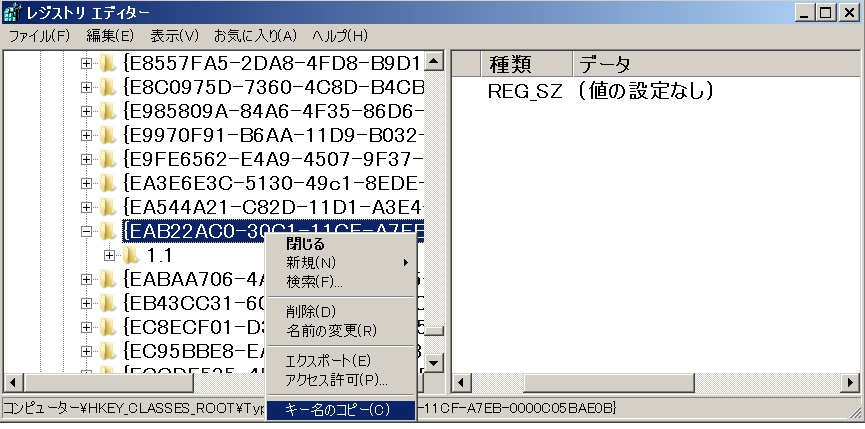Click folder icon of selected {EAB22AC0 key
865x429 pixels.
(108, 232)
